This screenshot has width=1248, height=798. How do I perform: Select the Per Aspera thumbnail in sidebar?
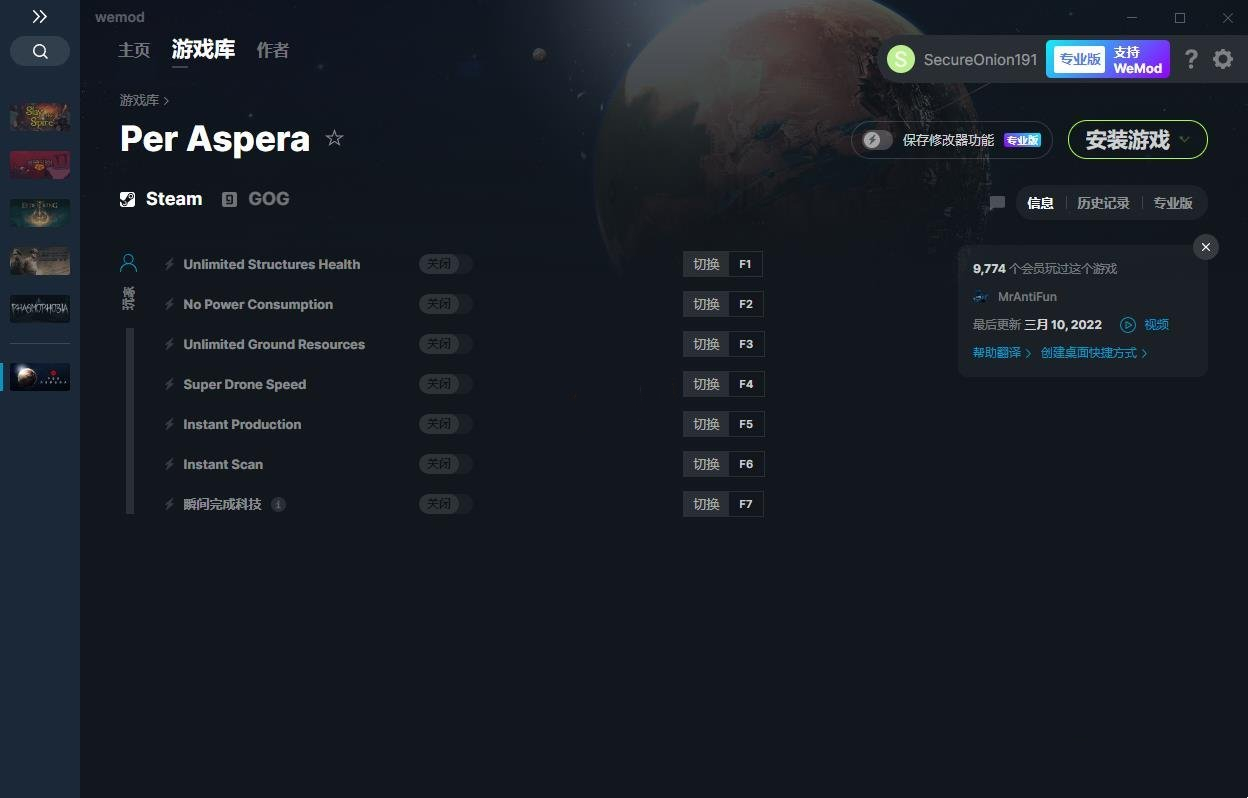pos(40,377)
